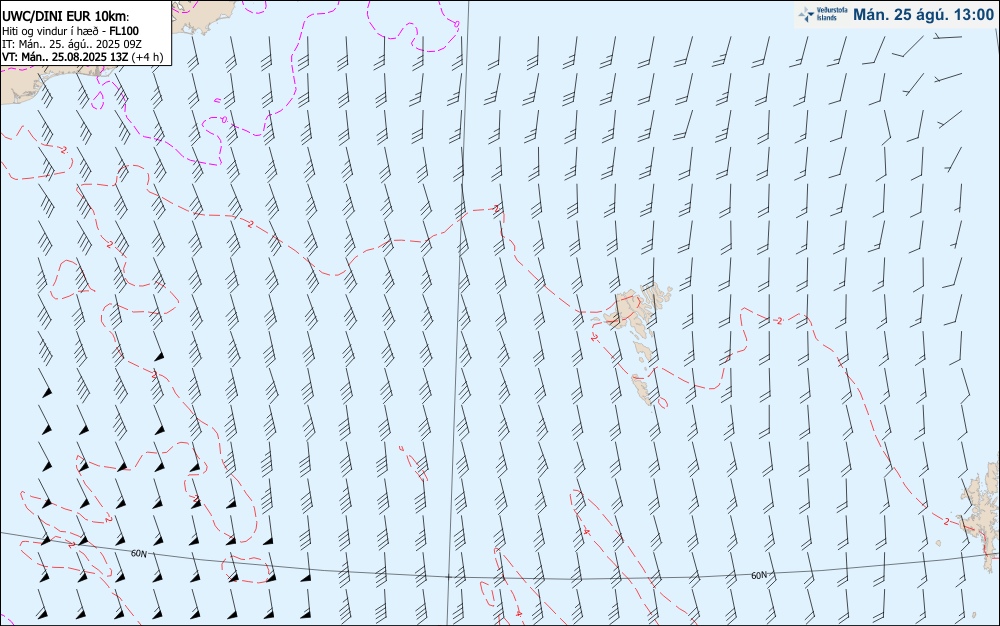Select the 'UWC/DINI EUR 10km:' title text

66,17
